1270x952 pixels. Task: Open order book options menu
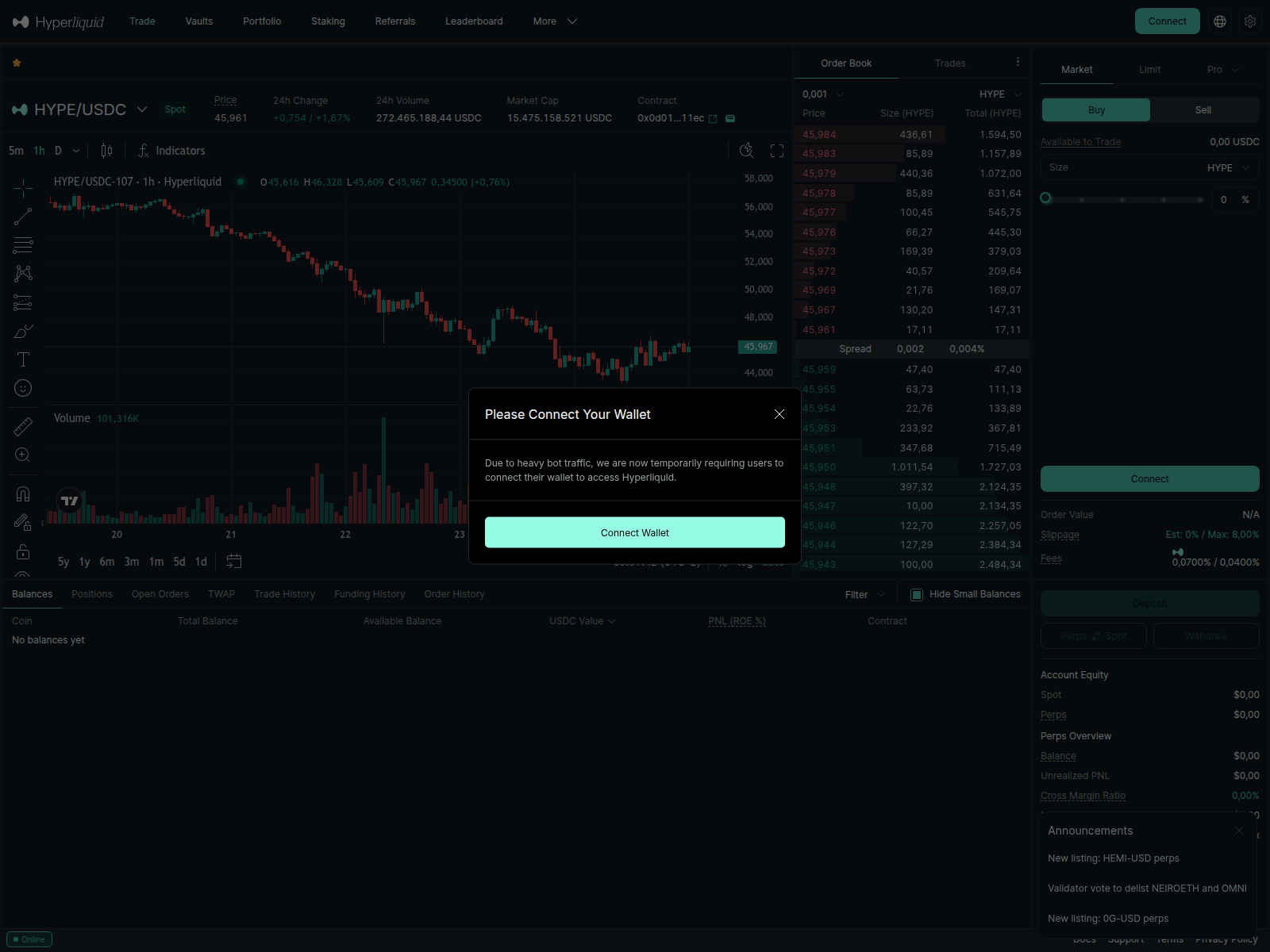(1018, 62)
